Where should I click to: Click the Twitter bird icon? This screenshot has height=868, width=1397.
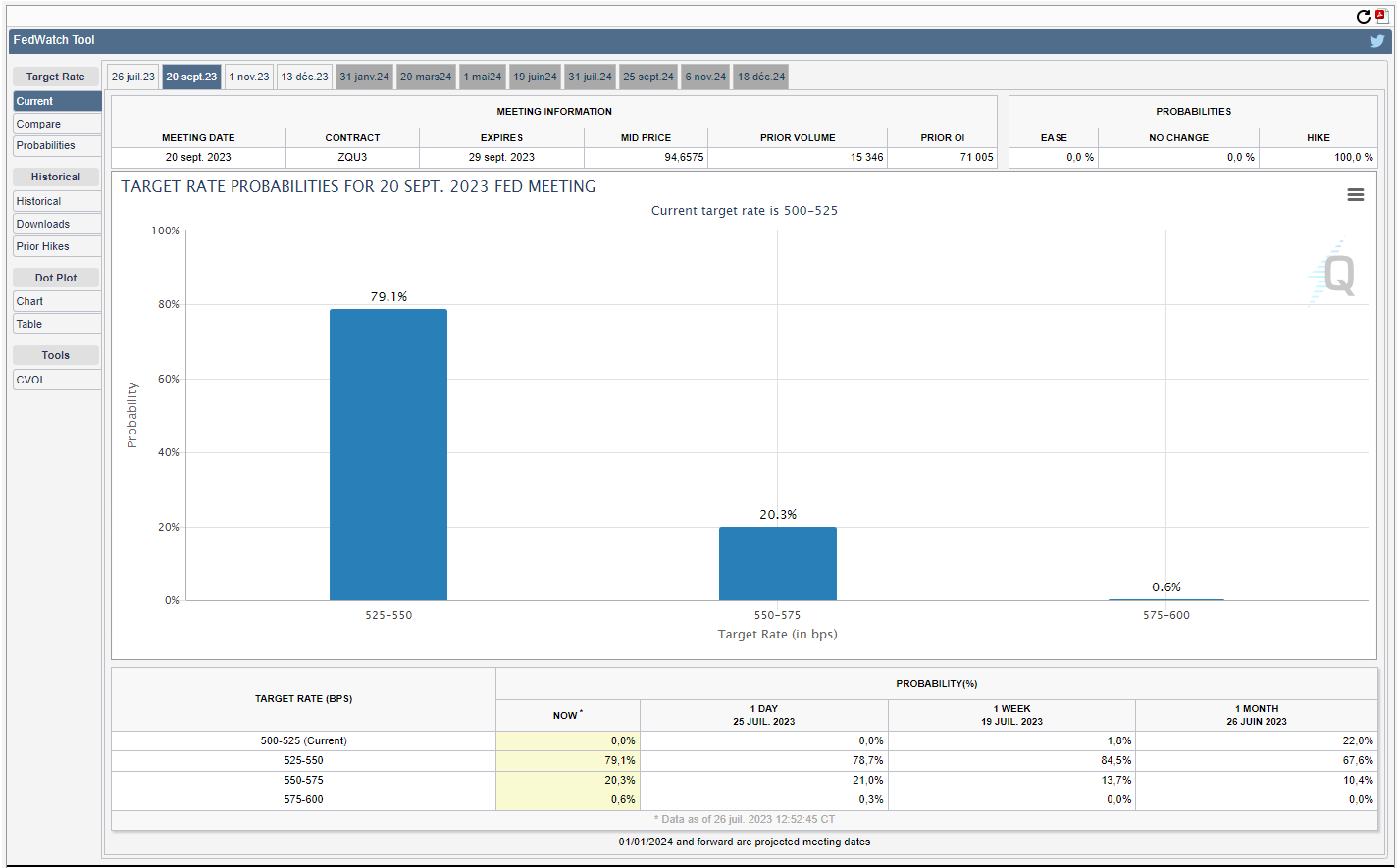pyautogui.click(x=1377, y=41)
